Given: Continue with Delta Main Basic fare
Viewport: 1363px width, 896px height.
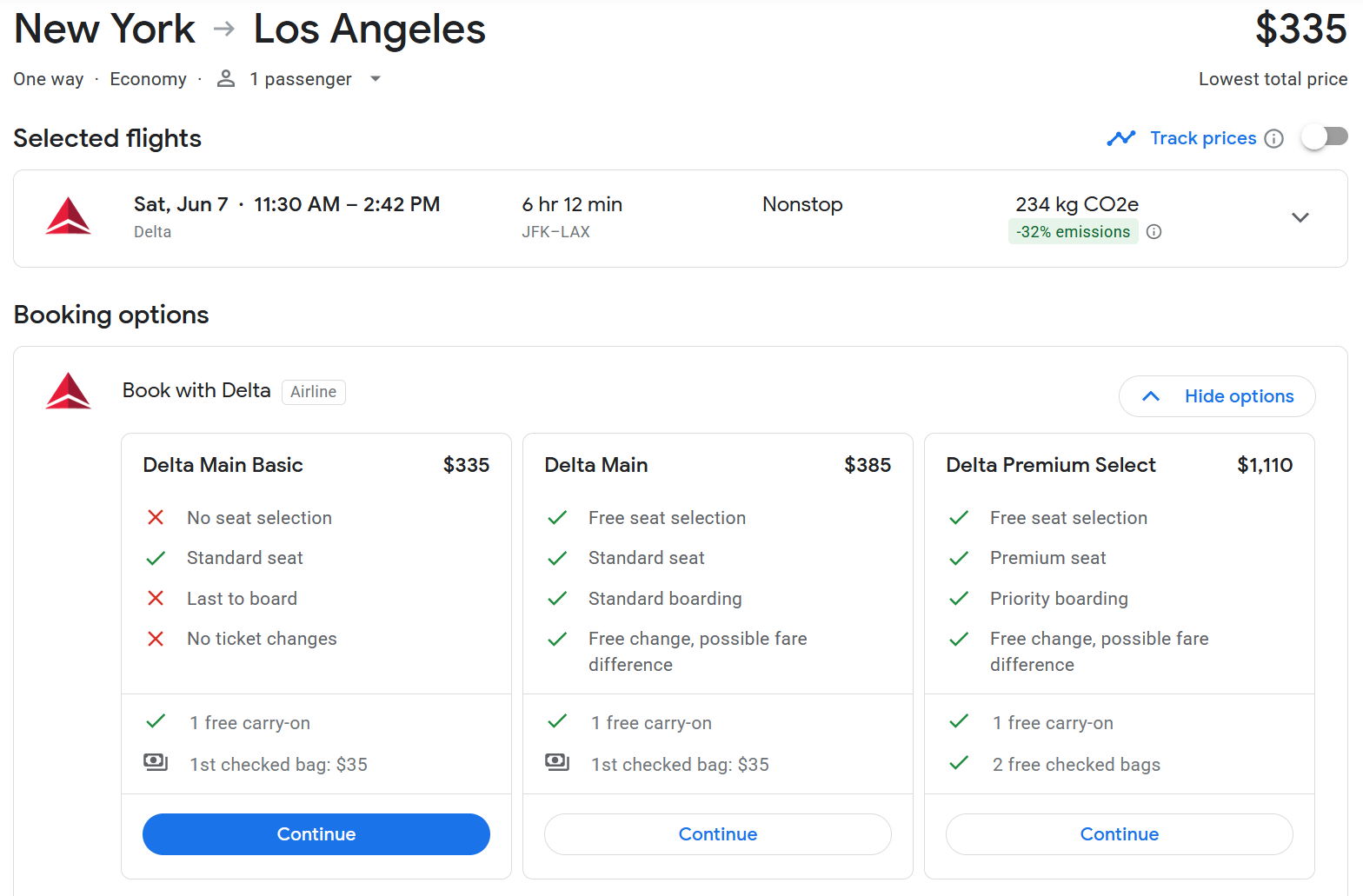Looking at the screenshot, I should click(x=316, y=834).
